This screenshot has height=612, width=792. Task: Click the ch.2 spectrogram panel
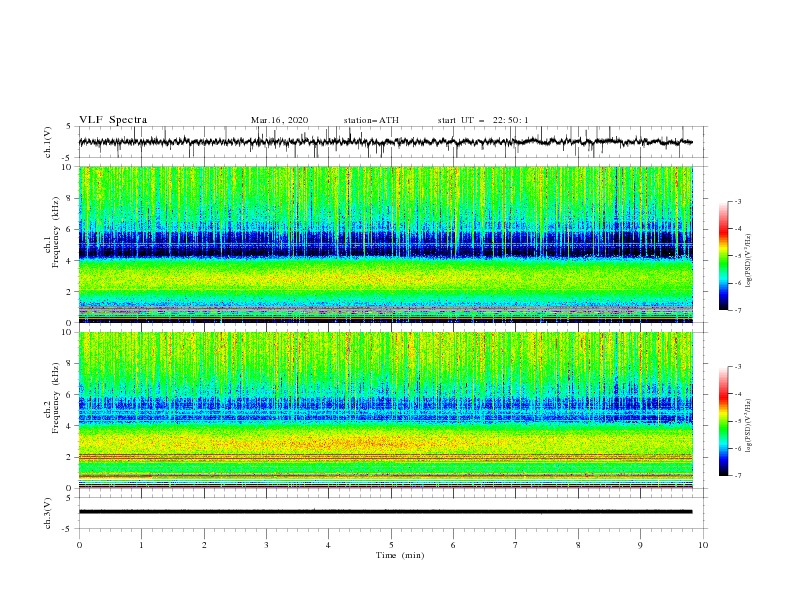coord(386,410)
